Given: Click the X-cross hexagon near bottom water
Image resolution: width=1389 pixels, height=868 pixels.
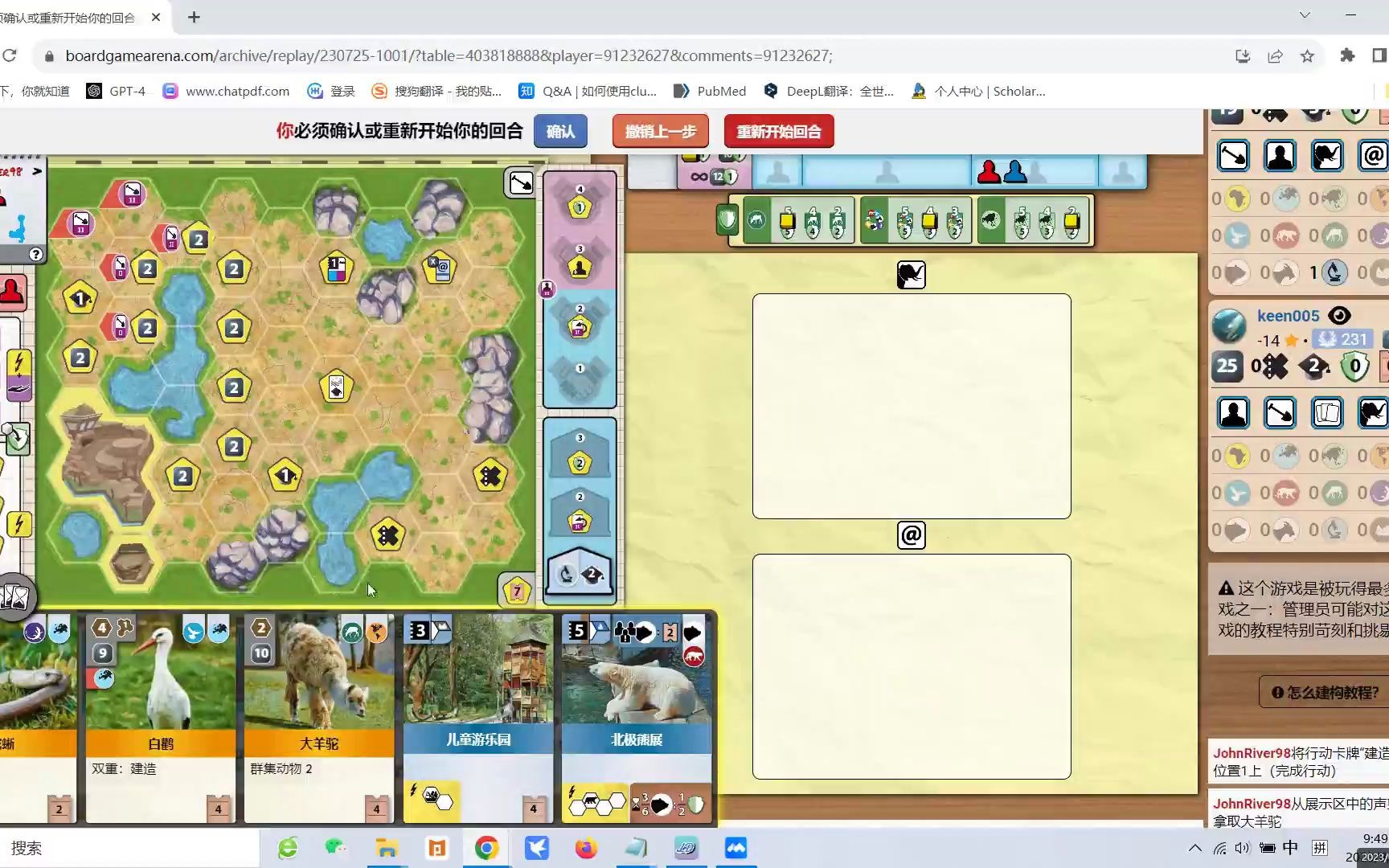Looking at the screenshot, I should point(387,534).
